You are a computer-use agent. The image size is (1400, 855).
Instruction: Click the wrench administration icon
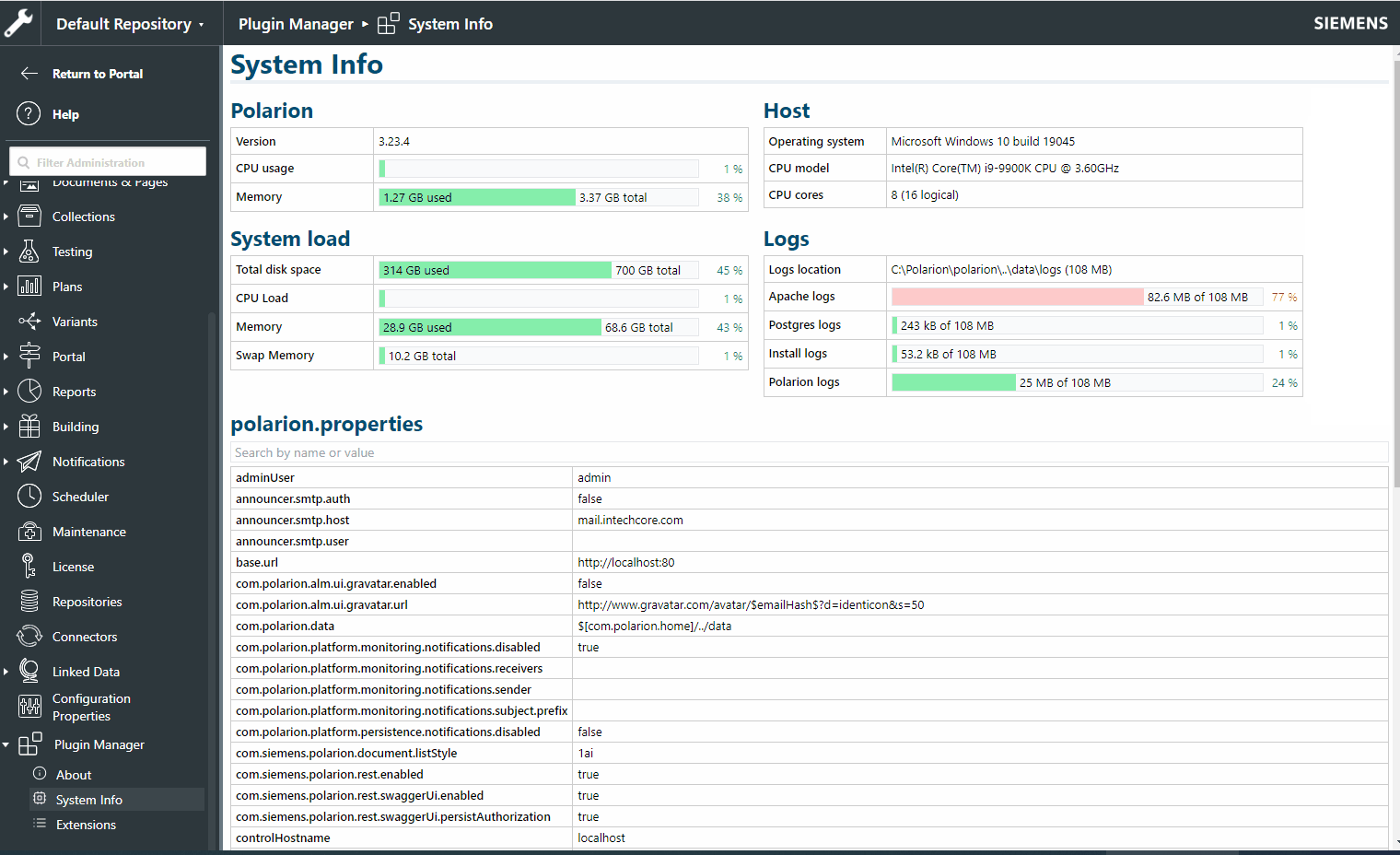(18, 23)
